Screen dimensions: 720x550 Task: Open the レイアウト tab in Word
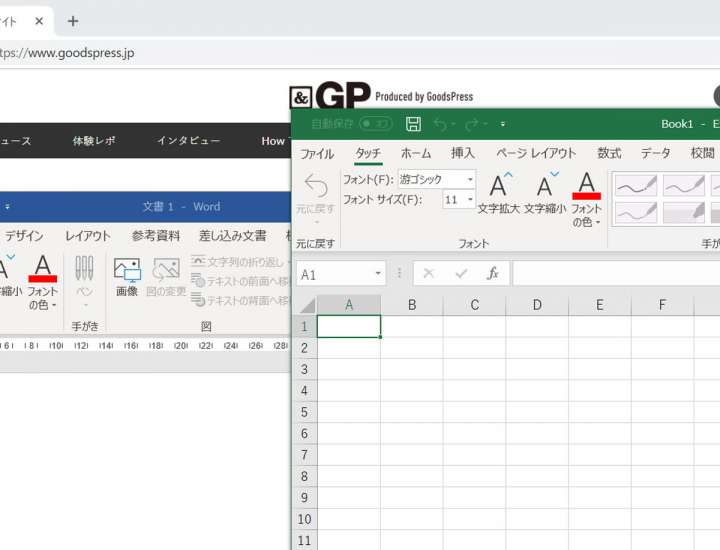pos(88,236)
